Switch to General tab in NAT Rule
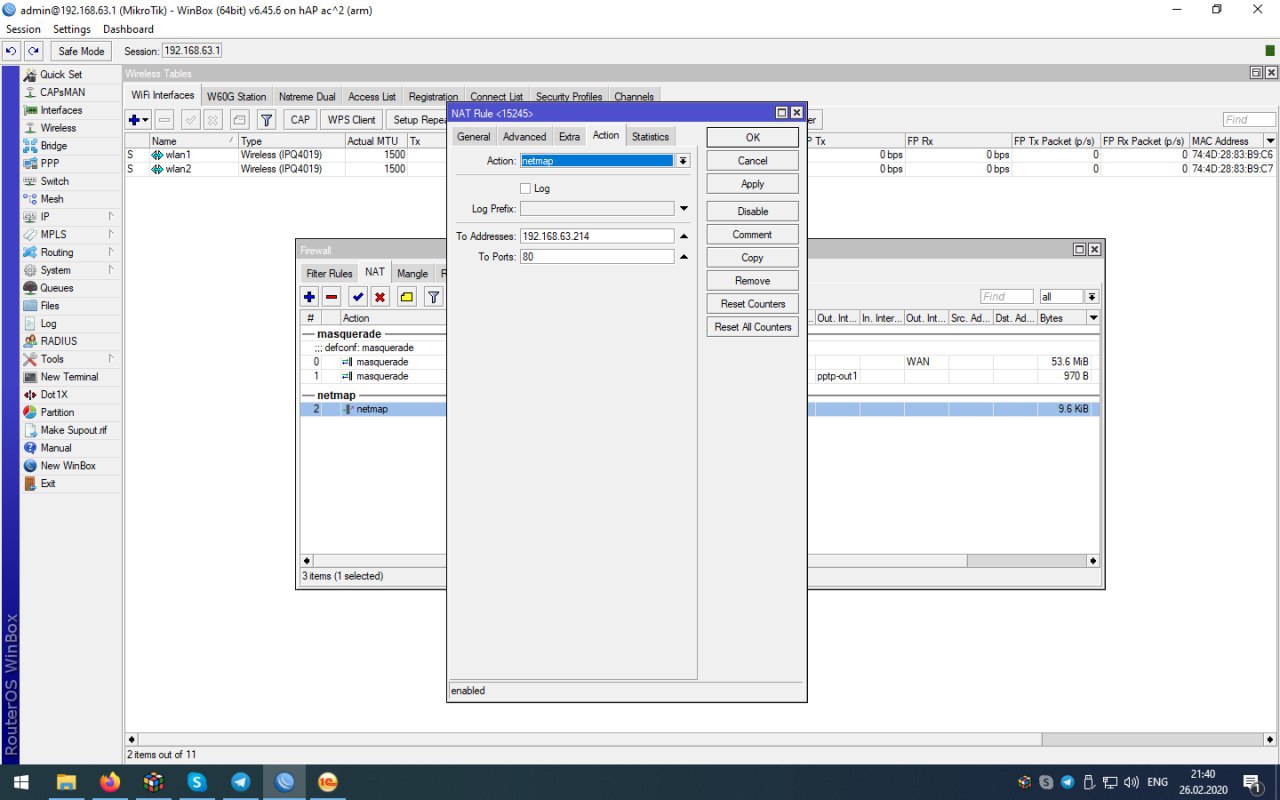The height and width of the screenshot is (800, 1280). (474, 137)
